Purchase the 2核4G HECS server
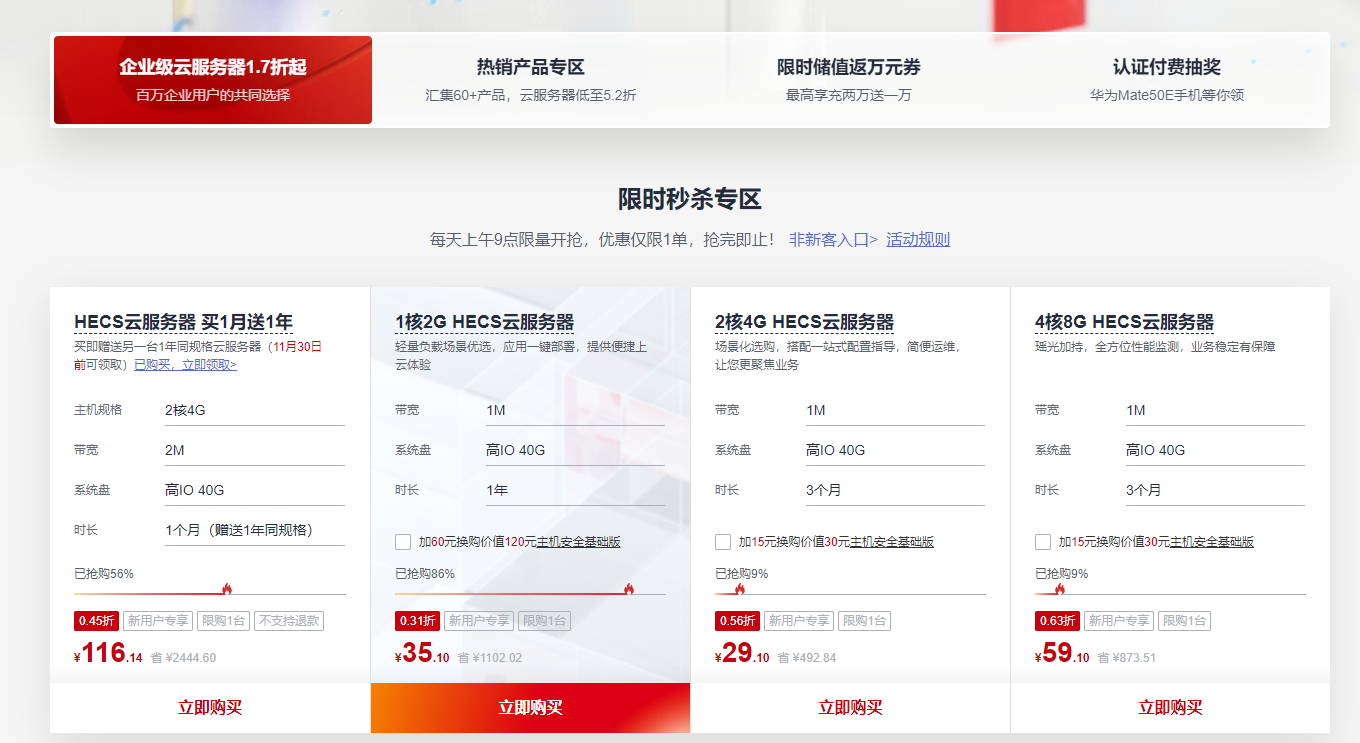 [848, 707]
